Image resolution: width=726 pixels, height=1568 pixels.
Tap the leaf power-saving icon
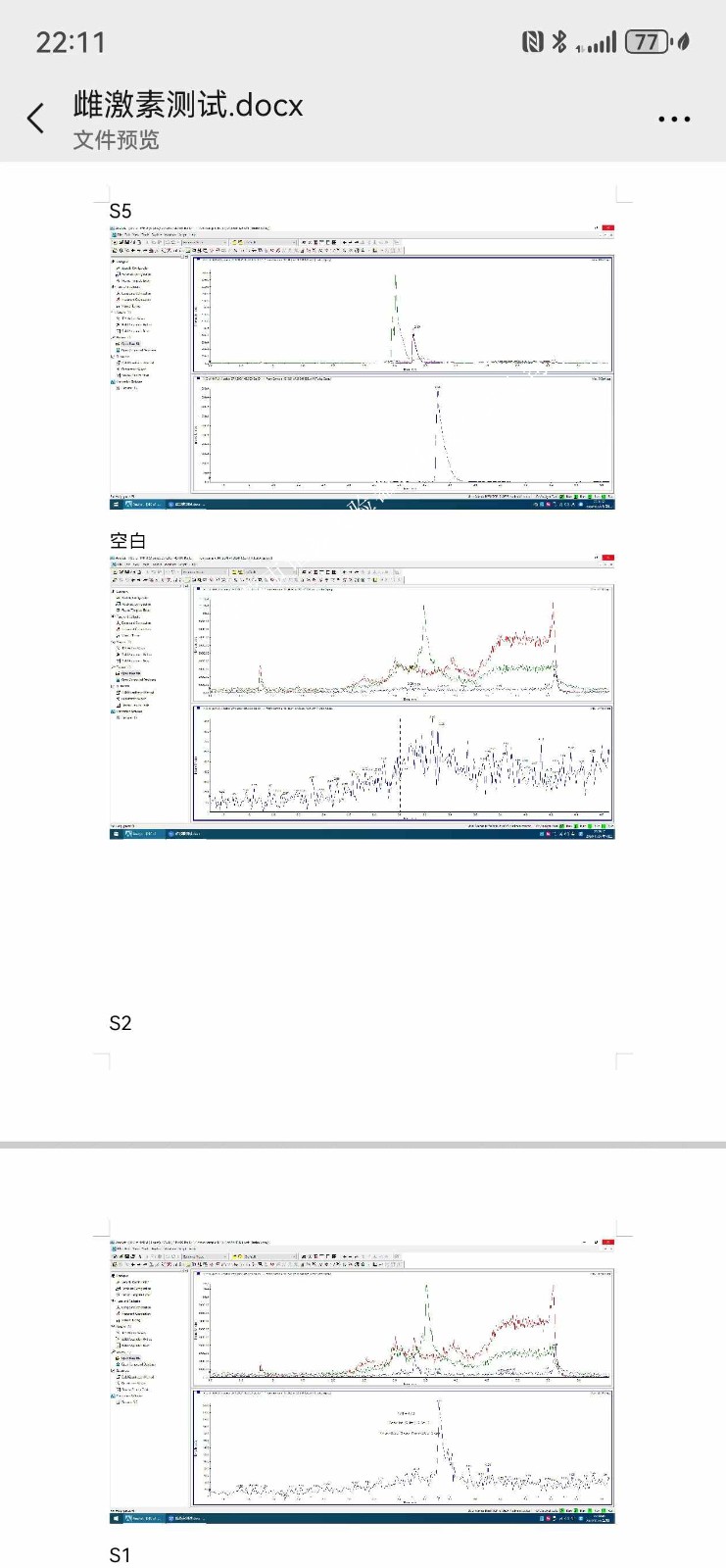[684, 41]
